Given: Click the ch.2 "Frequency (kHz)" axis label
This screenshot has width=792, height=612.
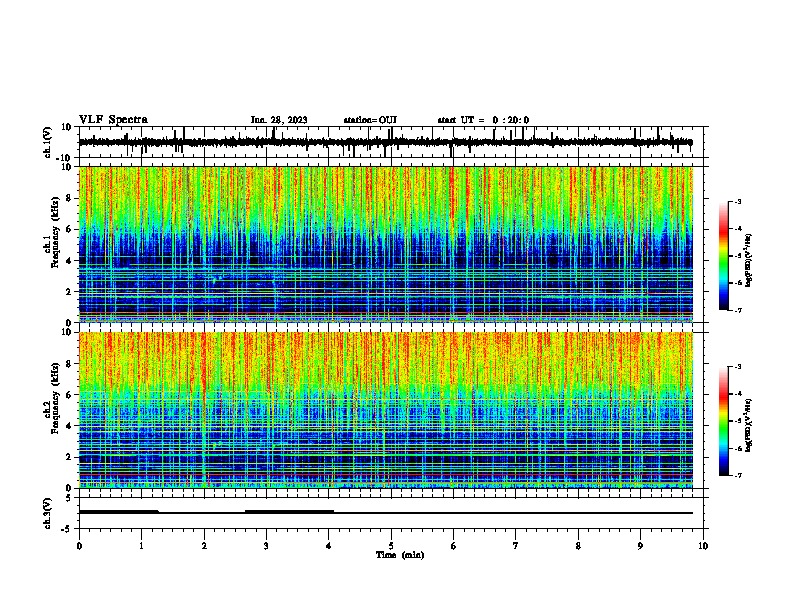Looking at the screenshot, I should click(x=55, y=399).
